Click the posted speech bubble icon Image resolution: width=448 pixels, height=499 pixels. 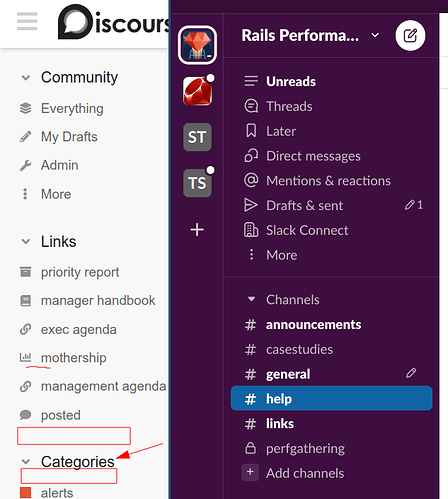point(26,415)
